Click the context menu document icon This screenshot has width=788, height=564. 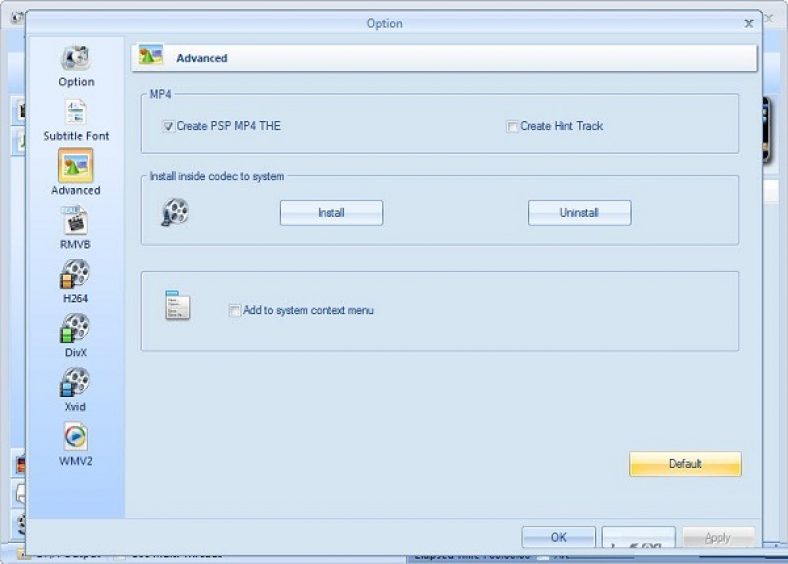click(177, 305)
